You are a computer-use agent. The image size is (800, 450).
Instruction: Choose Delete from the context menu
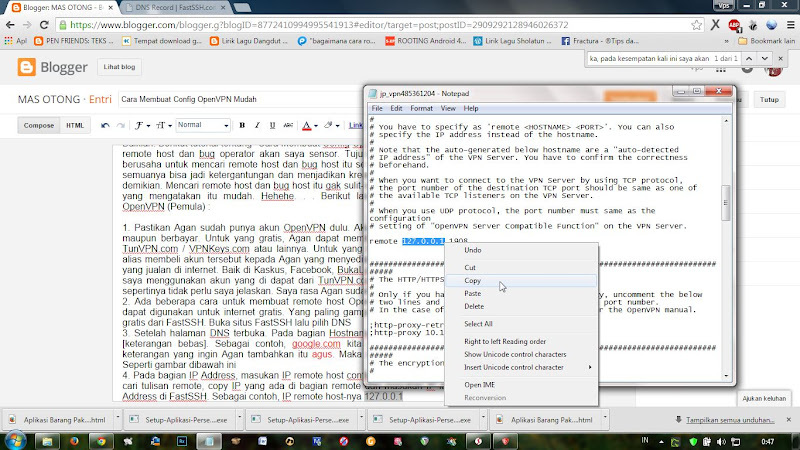521,306
